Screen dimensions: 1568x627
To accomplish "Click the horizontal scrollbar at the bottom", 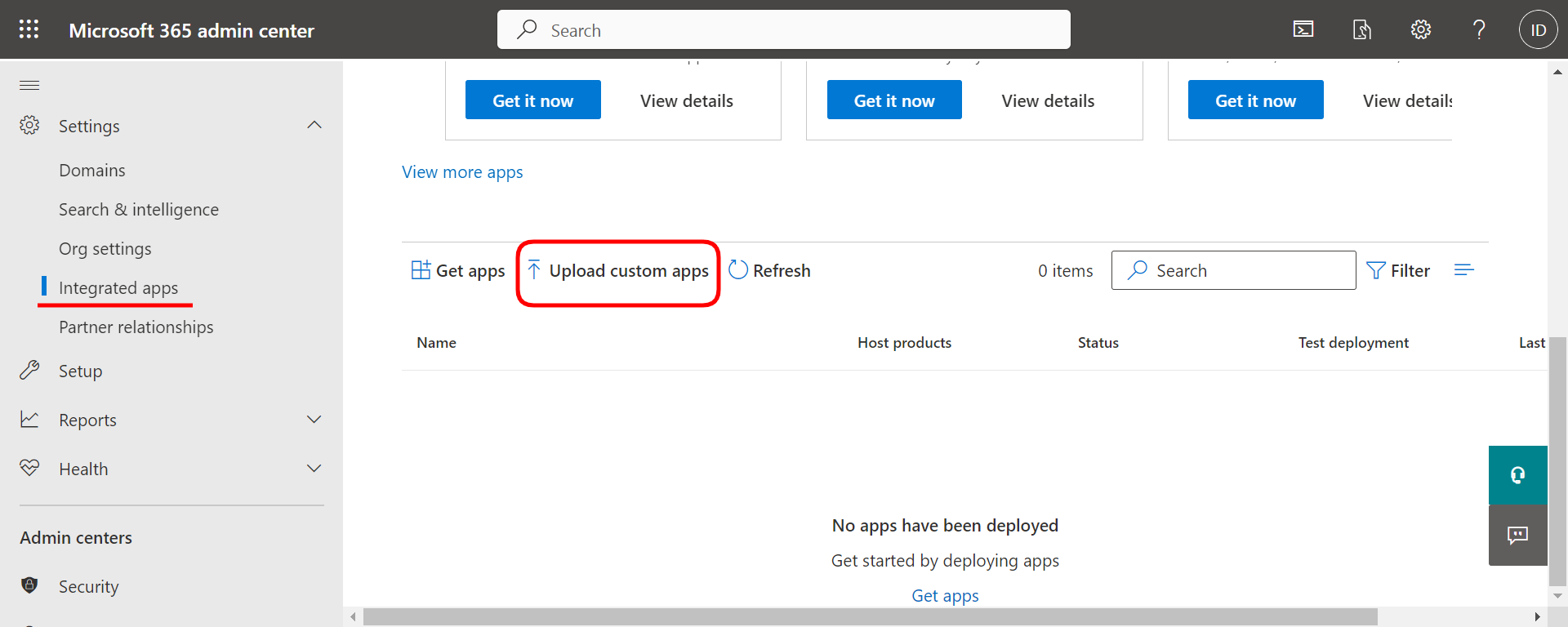I will coord(870,616).
